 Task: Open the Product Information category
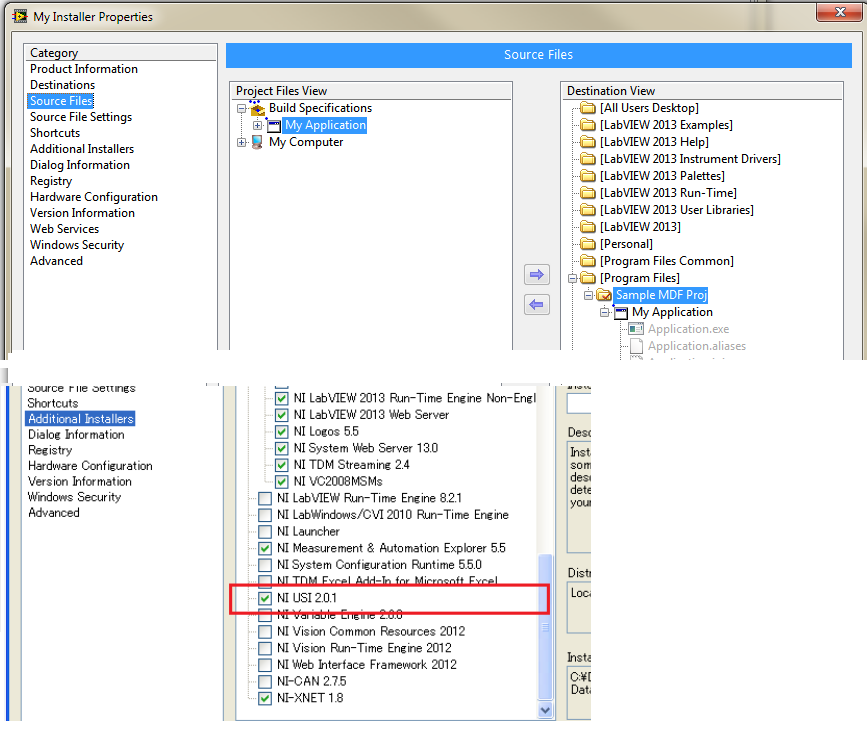pyautogui.click(x=84, y=69)
